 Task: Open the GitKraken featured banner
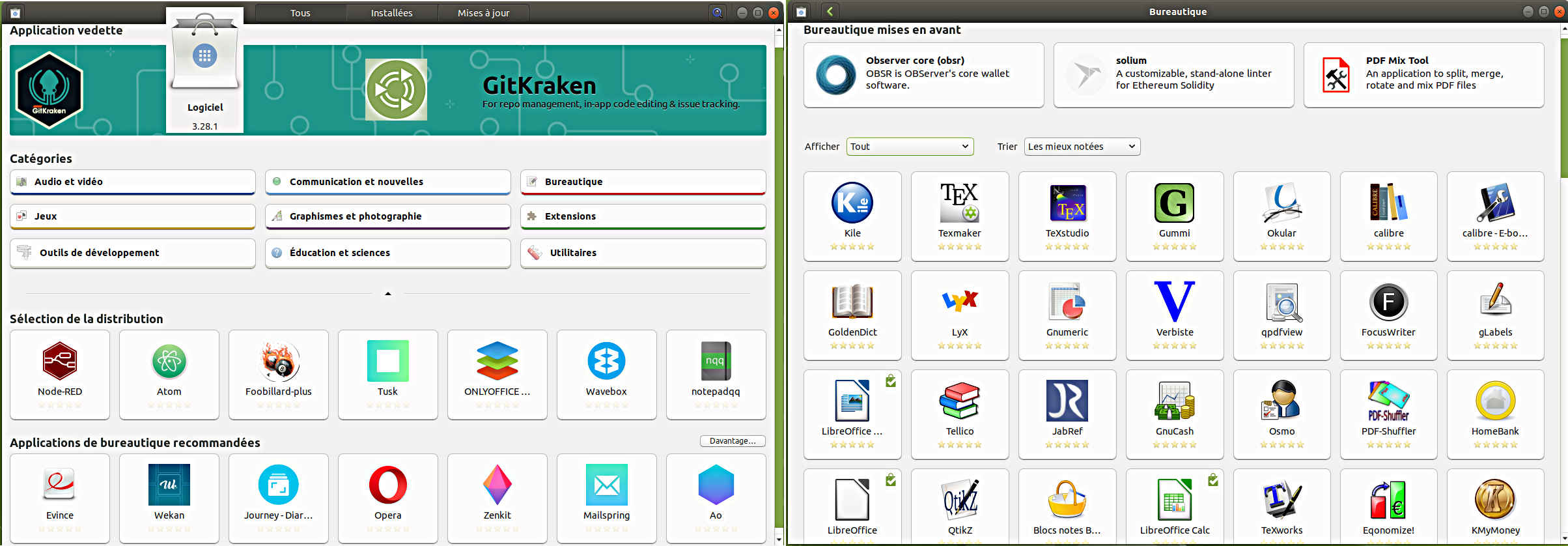click(x=388, y=90)
